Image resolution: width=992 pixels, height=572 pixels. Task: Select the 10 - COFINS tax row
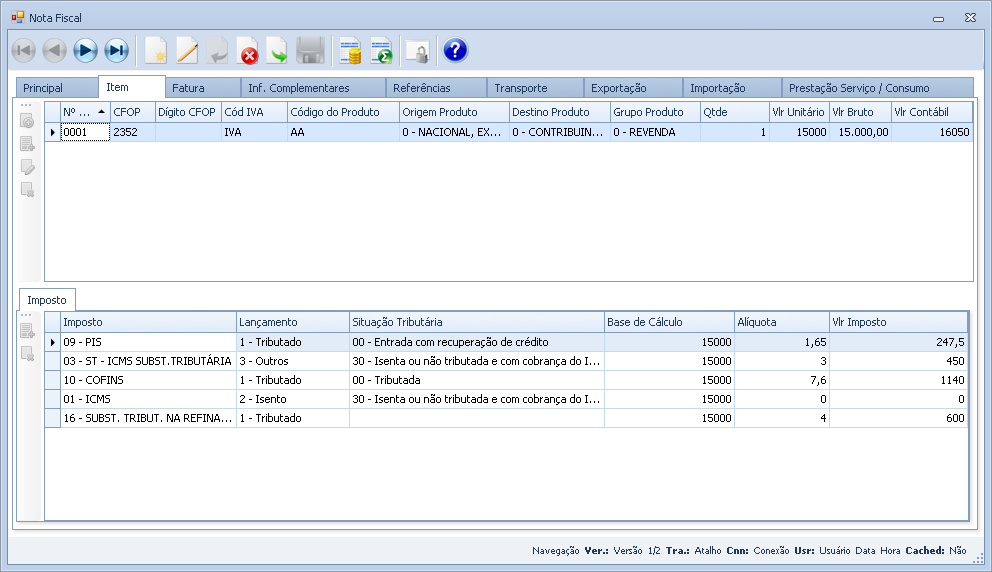click(146, 380)
